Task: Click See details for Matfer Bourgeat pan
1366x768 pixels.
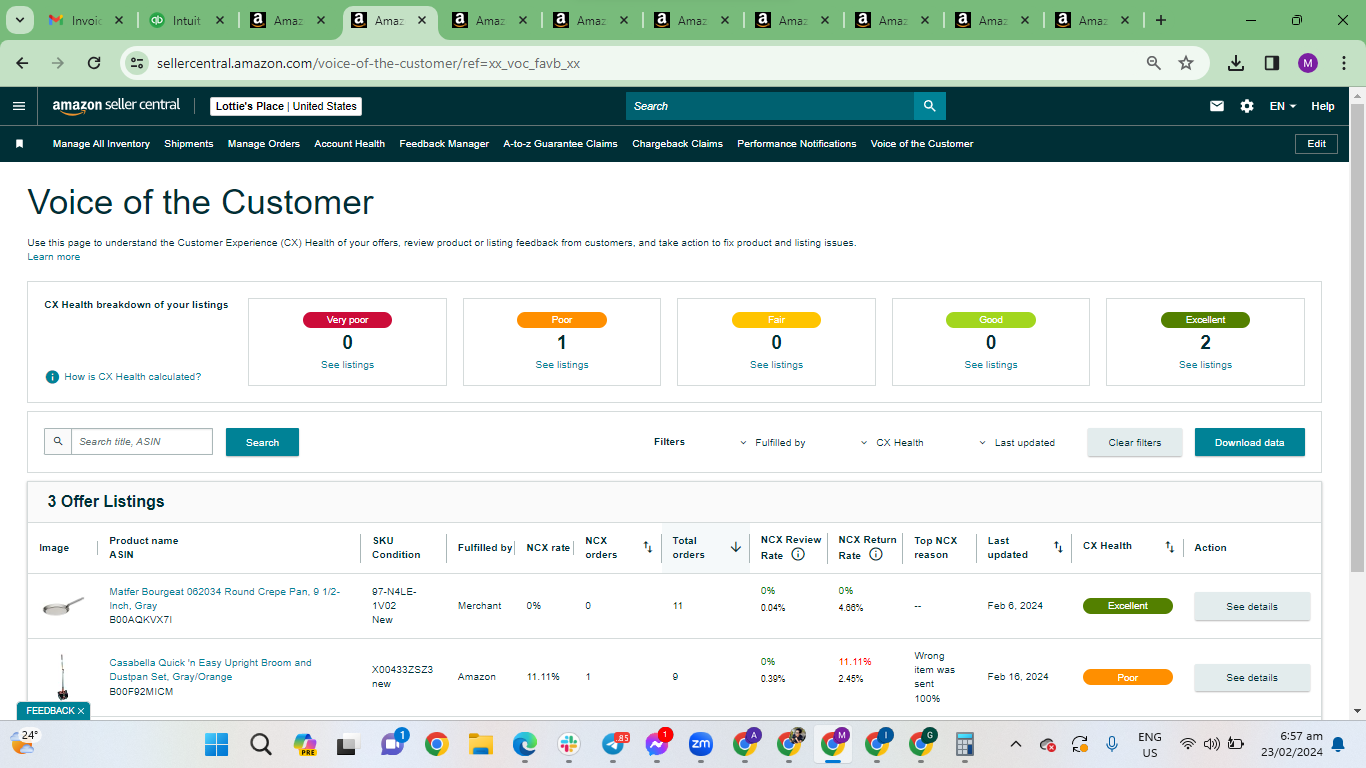Action: pos(1252,606)
